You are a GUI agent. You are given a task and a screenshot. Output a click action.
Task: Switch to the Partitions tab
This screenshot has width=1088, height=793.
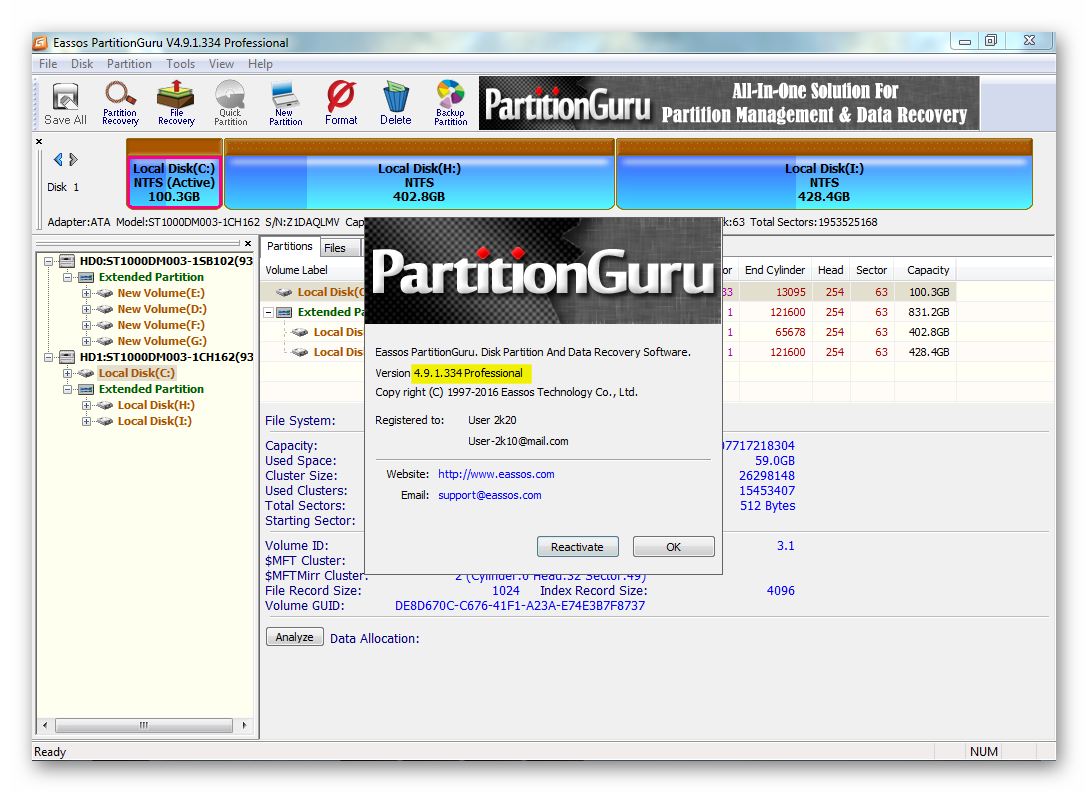click(x=289, y=246)
